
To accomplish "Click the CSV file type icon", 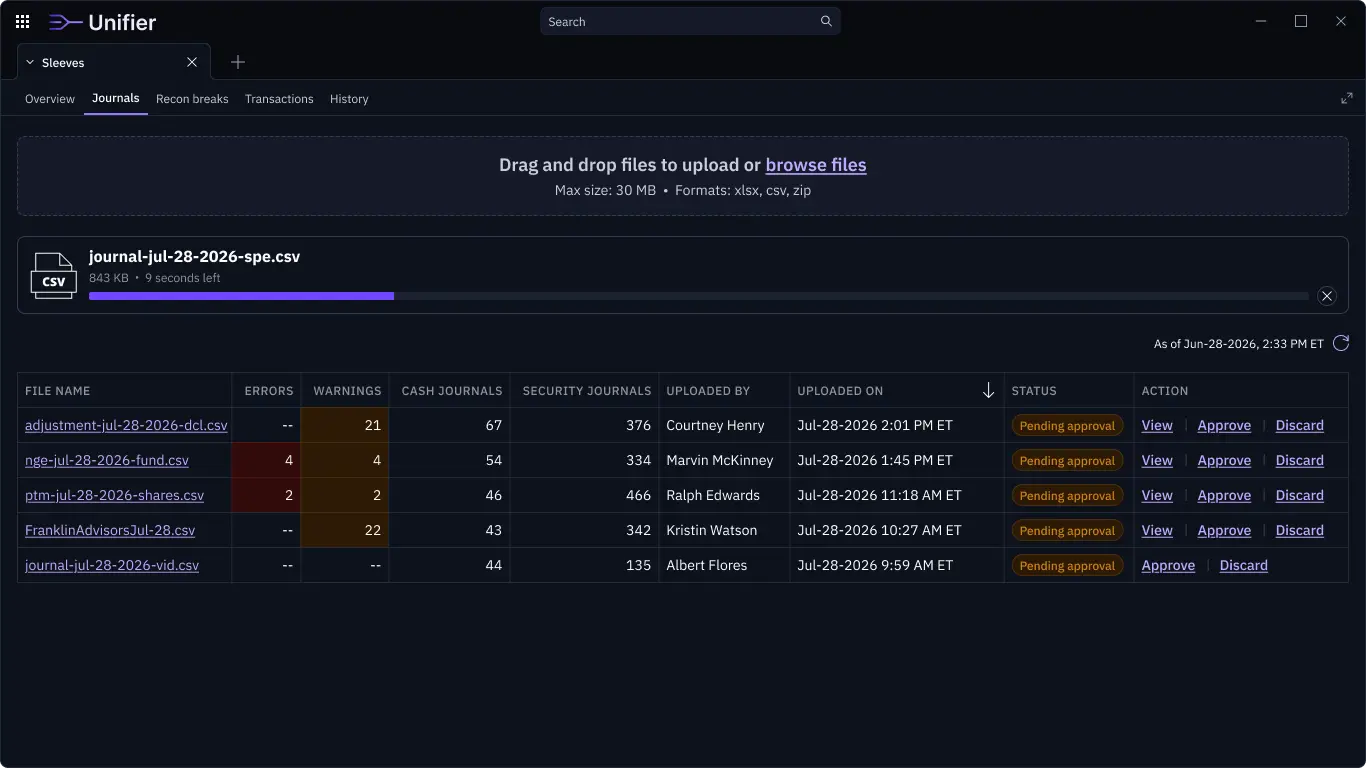I will pos(54,276).
